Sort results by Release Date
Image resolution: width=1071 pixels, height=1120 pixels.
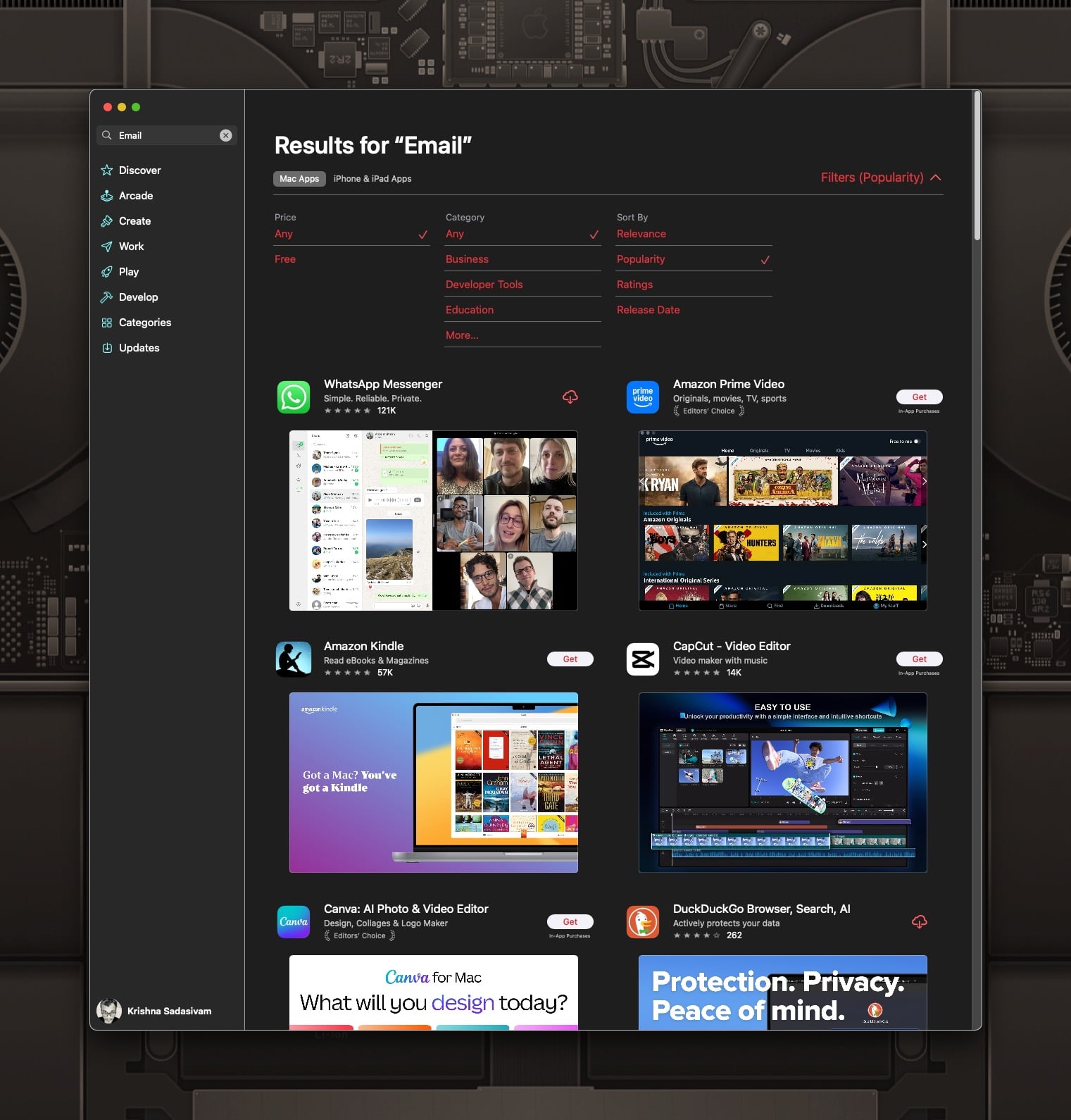click(648, 310)
